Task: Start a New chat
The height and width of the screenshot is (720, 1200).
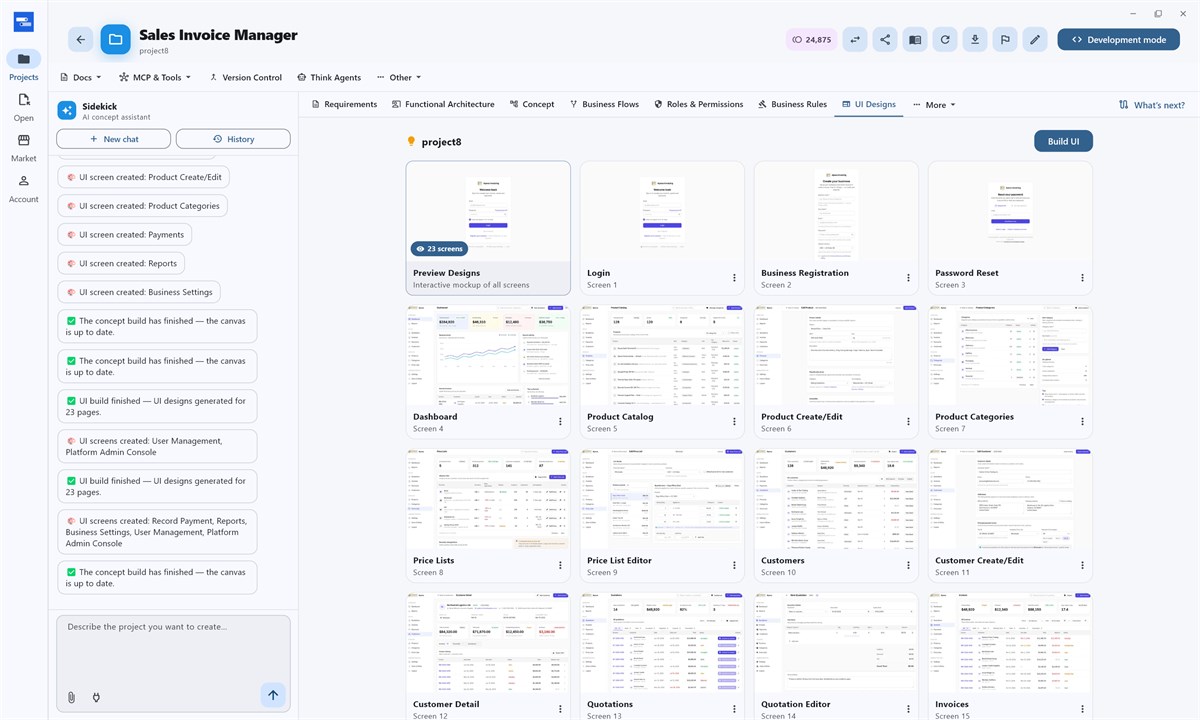Action: [114, 139]
